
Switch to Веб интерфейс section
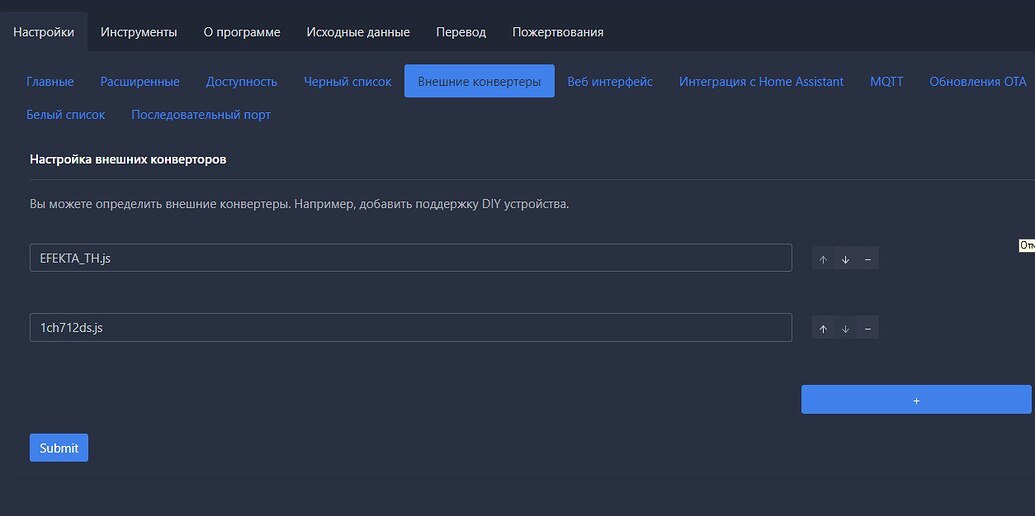click(x=610, y=82)
